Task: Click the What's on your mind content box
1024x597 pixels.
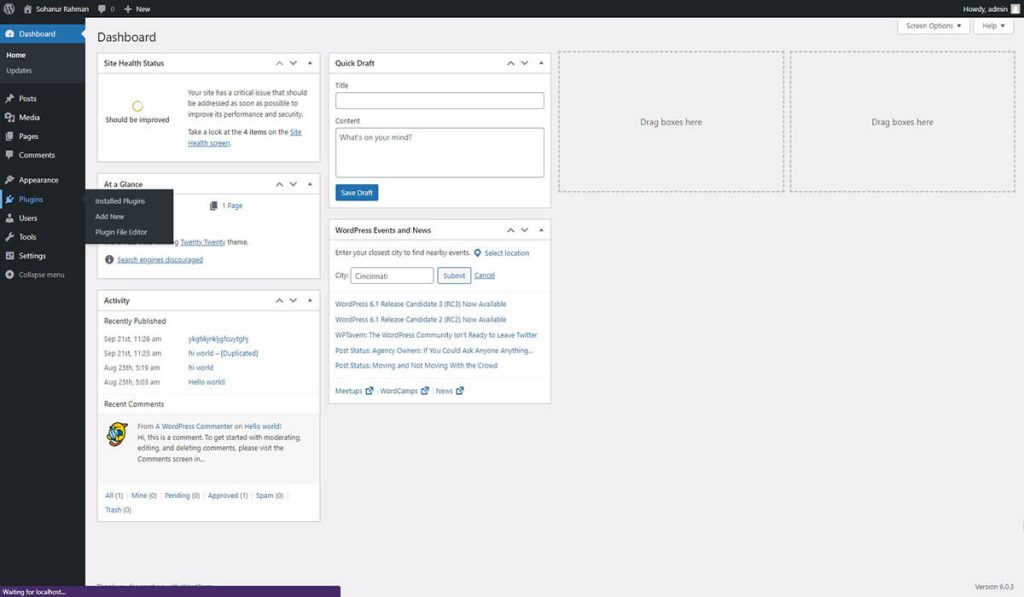Action: coord(440,153)
